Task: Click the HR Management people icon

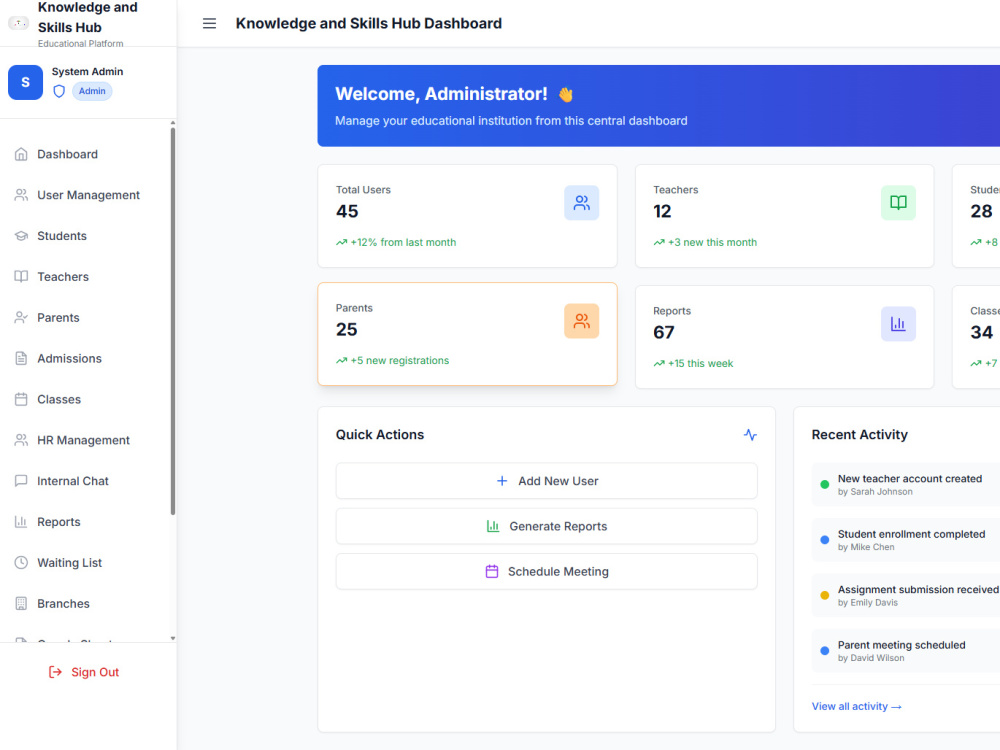Action: (21, 440)
